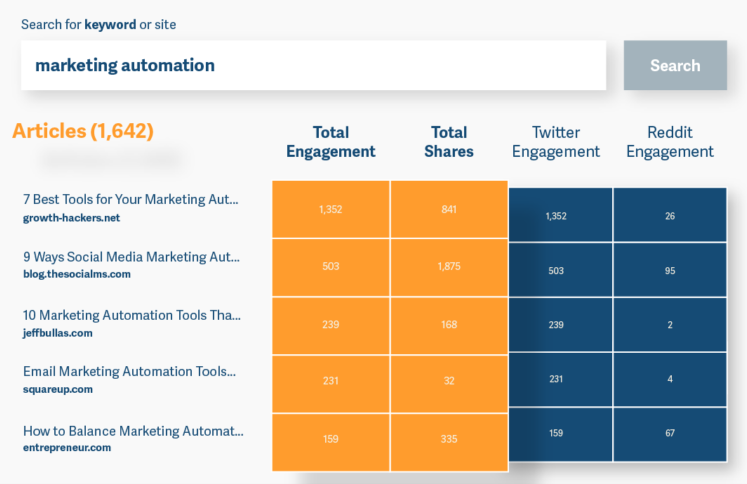Visit blog.thesocialms.com source link
The width and height of the screenshot is (747, 484).
(x=77, y=274)
